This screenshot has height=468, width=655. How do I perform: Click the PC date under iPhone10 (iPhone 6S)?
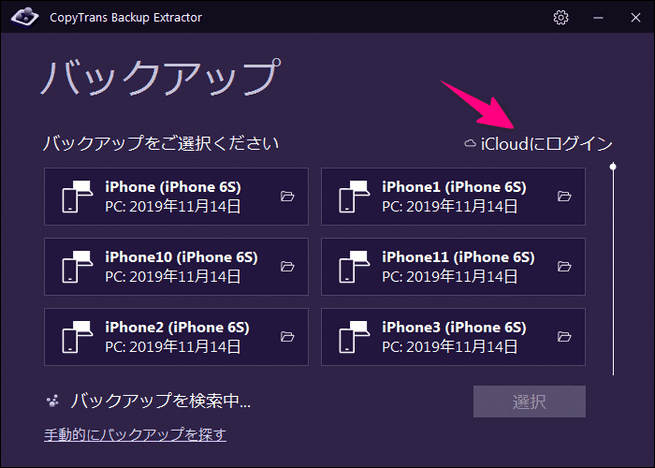tap(173, 277)
